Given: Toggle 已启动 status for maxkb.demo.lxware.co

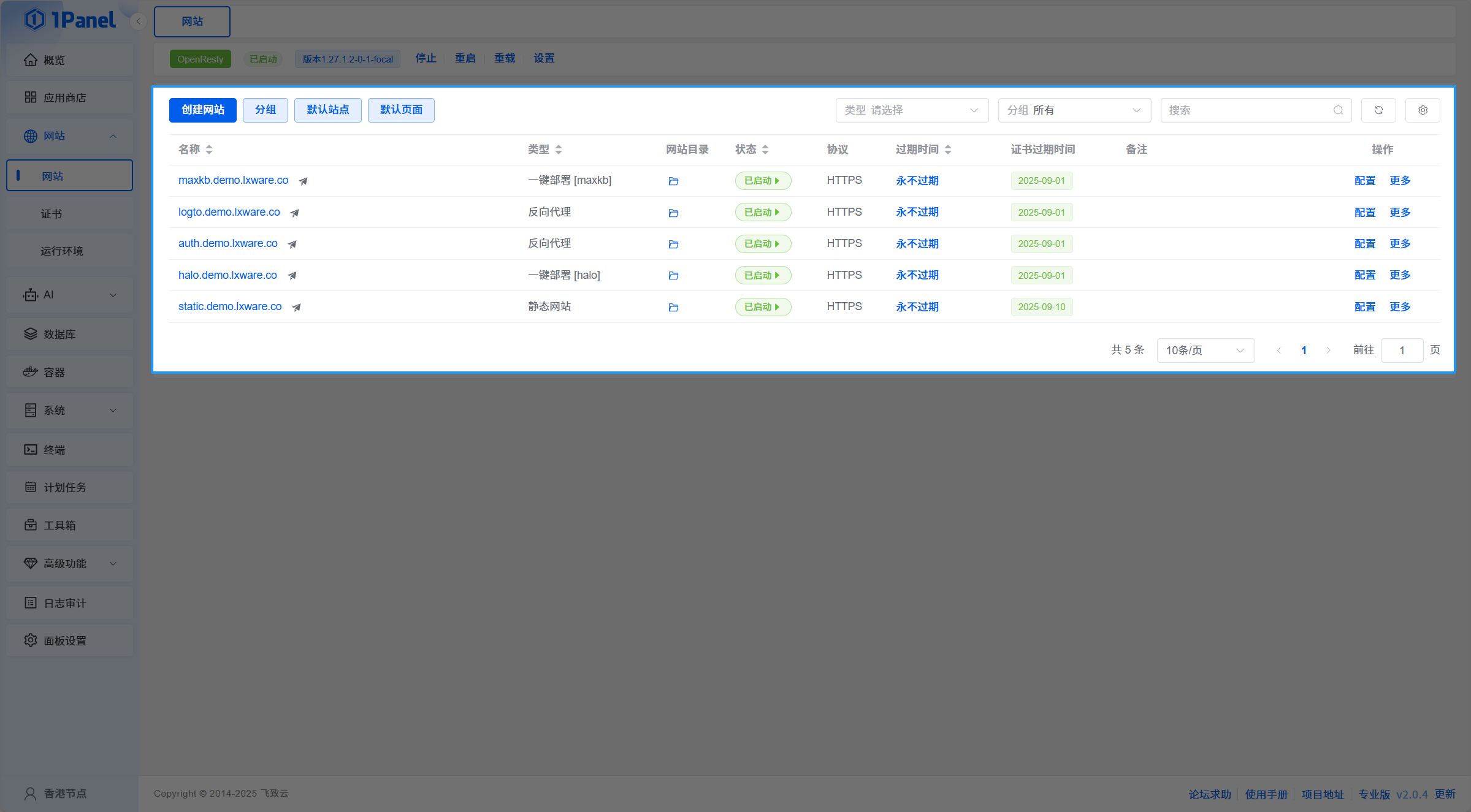Looking at the screenshot, I should (762, 181).
